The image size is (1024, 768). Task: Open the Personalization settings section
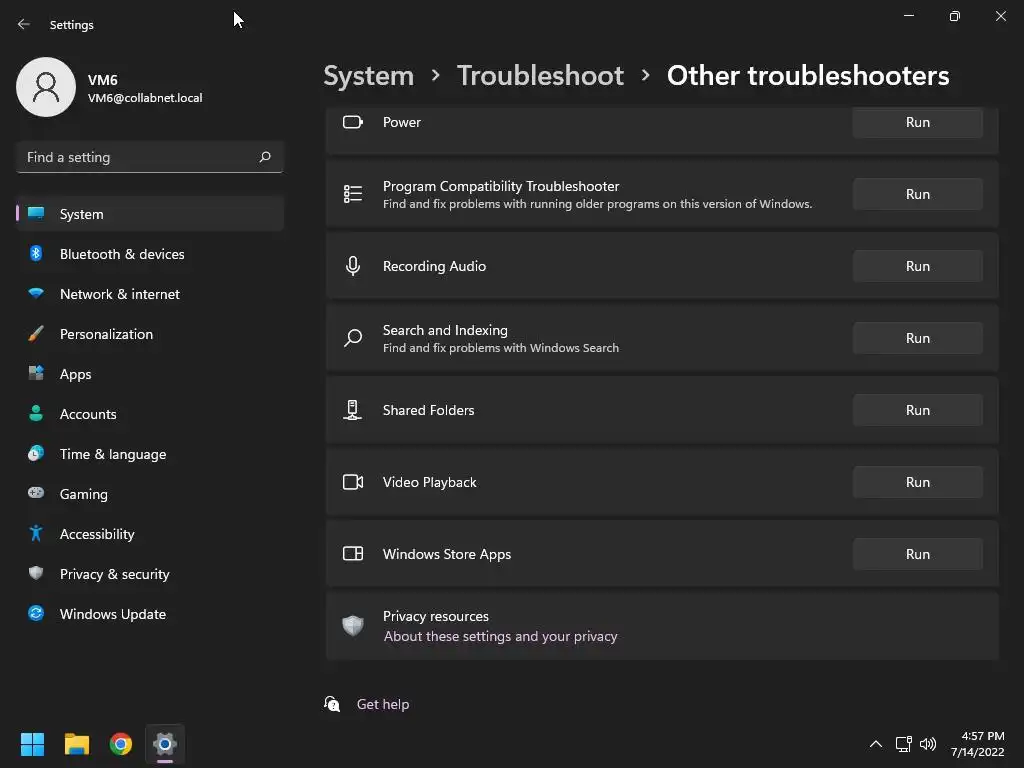point(106,334)
